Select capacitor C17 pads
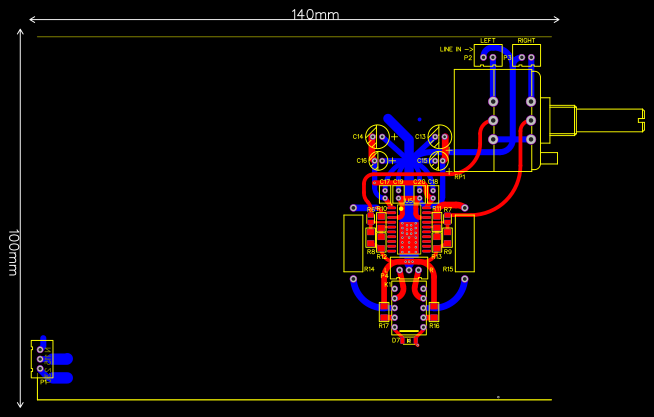Image resolution: width=654 pixels, height=417 pixels. [x=385, y=194]
